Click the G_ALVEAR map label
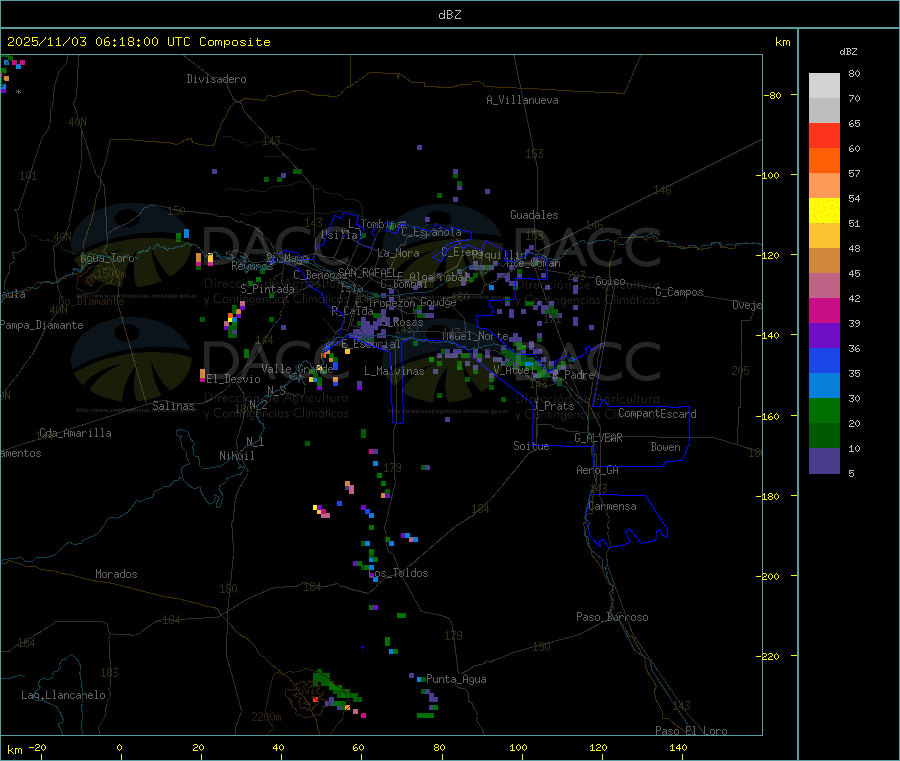 (598, 438)
